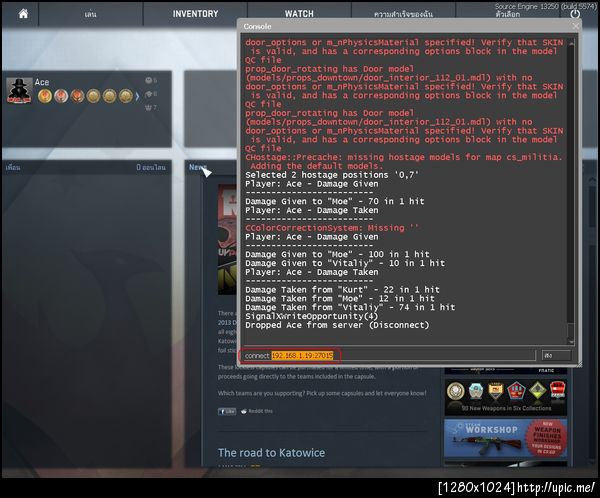Viewport: 600px width, 498px height.
Task: Click the friendly commendation smiley icon
Action: [x=149, y=80]
